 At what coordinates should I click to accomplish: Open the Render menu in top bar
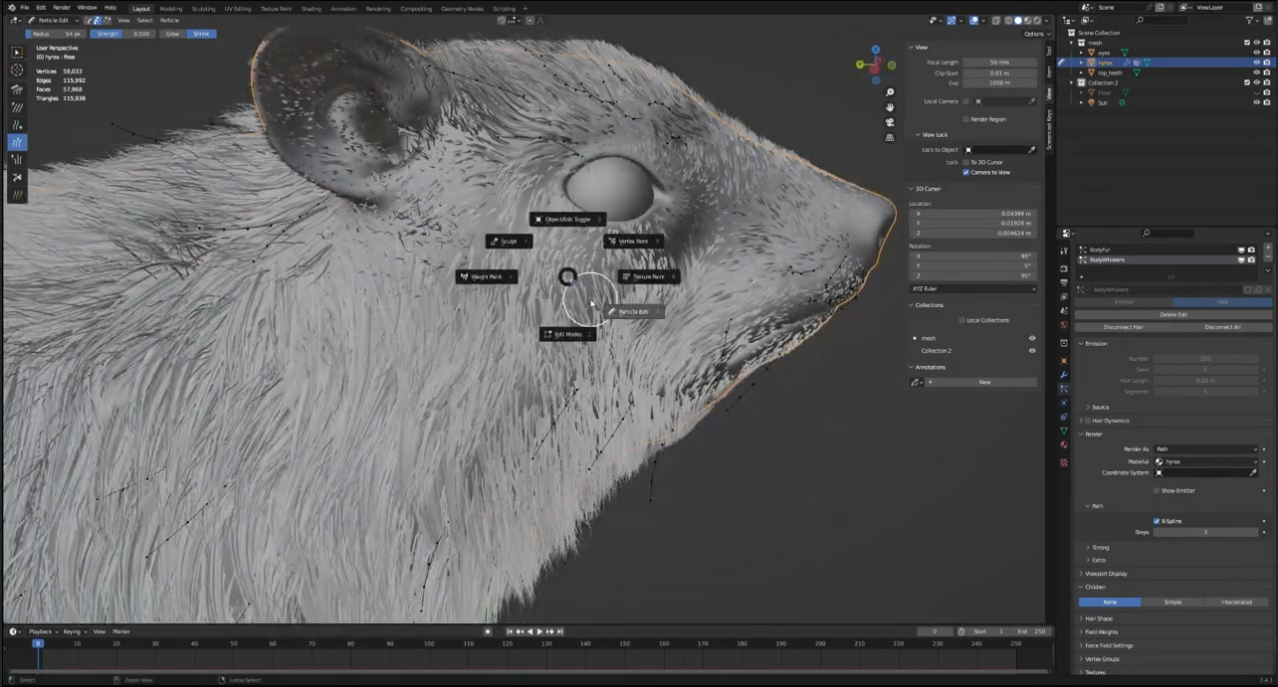pyautogui.click(x=61, y=8)
